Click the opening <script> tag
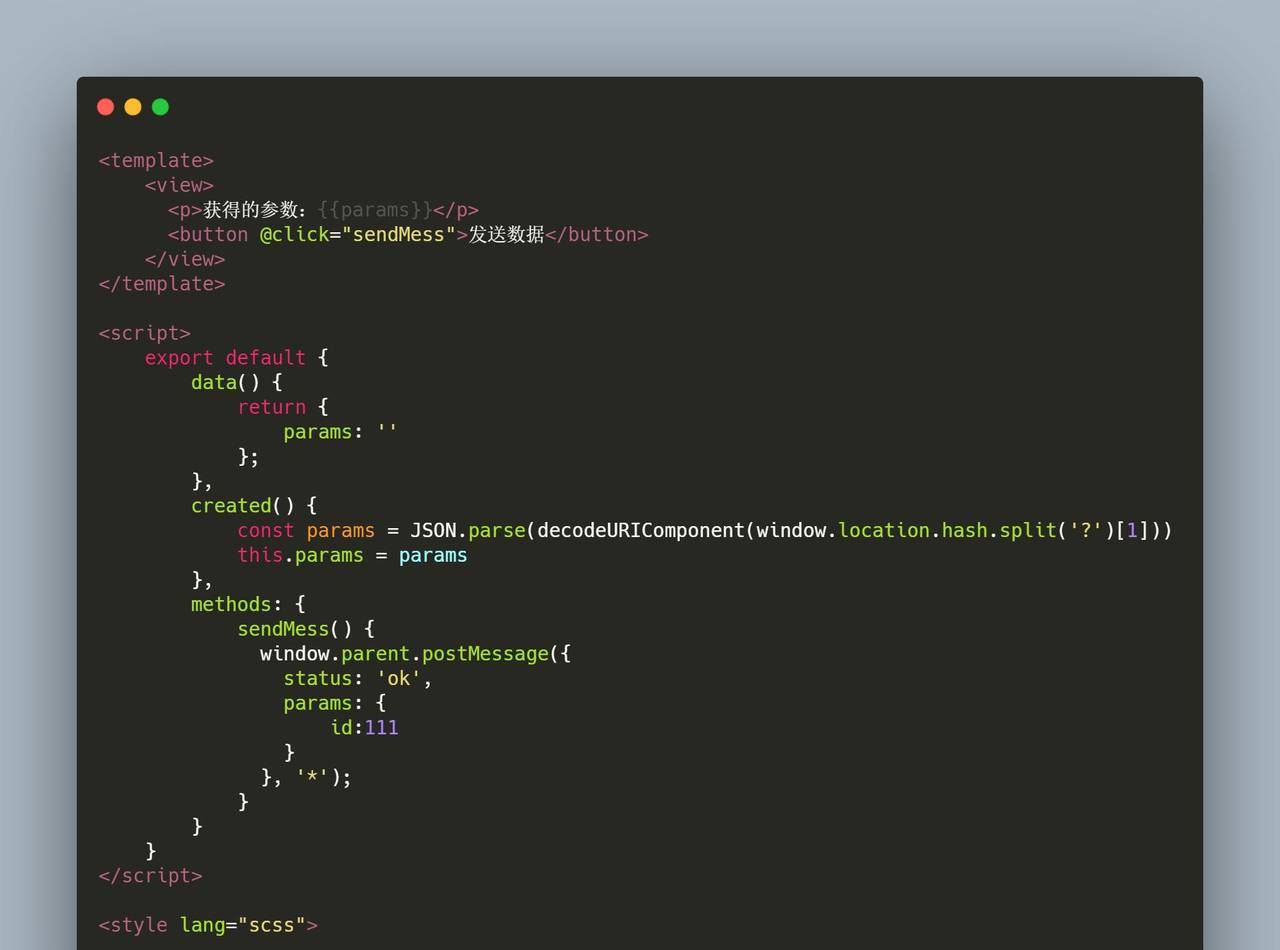This screenshot has height=950, width=1280. click(x=144, y=333)
